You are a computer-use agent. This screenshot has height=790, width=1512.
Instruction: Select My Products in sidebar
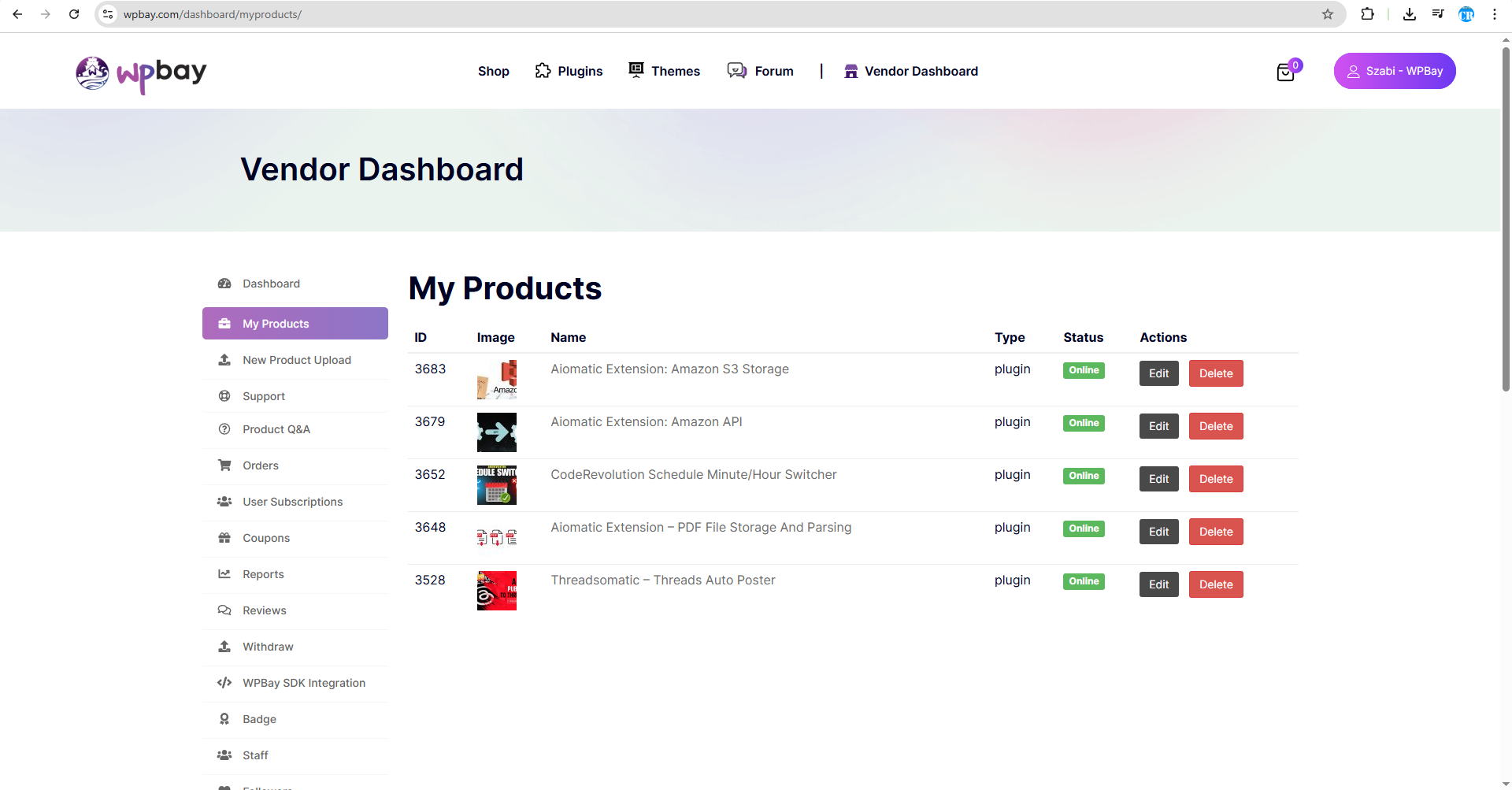(x=295, y=324)
